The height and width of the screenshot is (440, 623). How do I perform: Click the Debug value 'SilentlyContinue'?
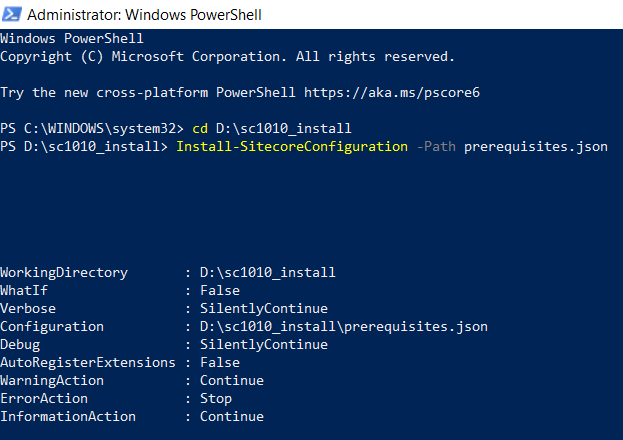264,344
